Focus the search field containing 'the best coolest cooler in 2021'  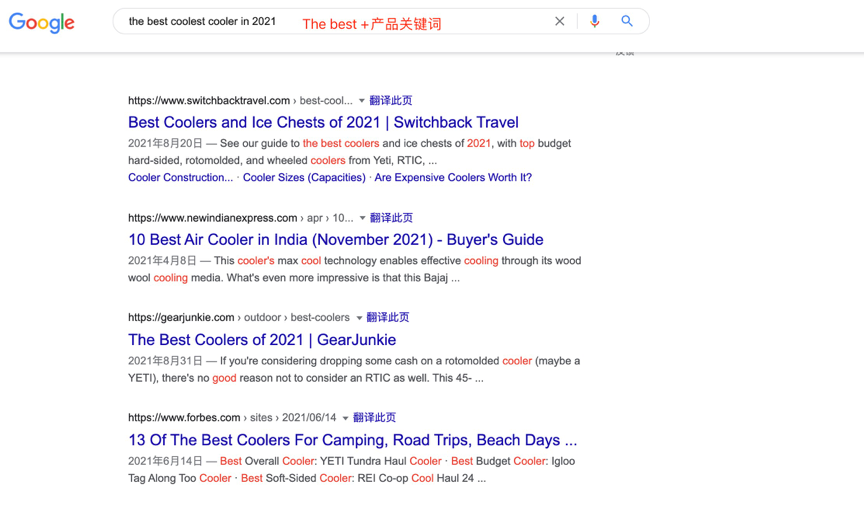[x=381, y=21]
